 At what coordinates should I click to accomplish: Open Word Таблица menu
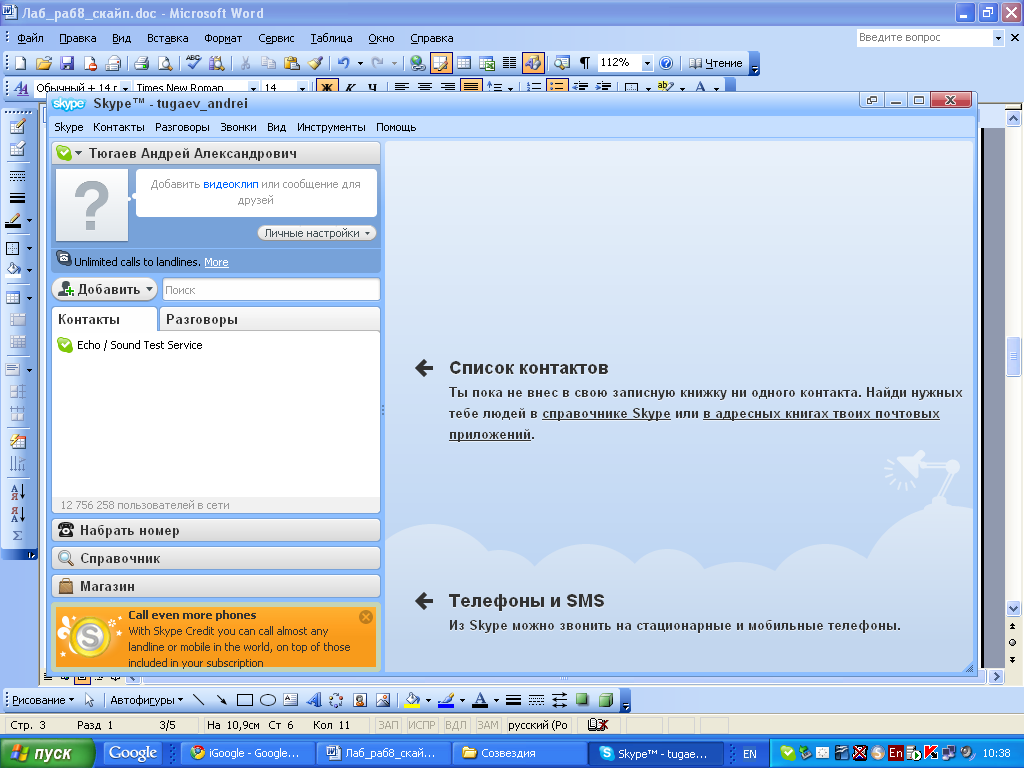[x=331, y=39]
